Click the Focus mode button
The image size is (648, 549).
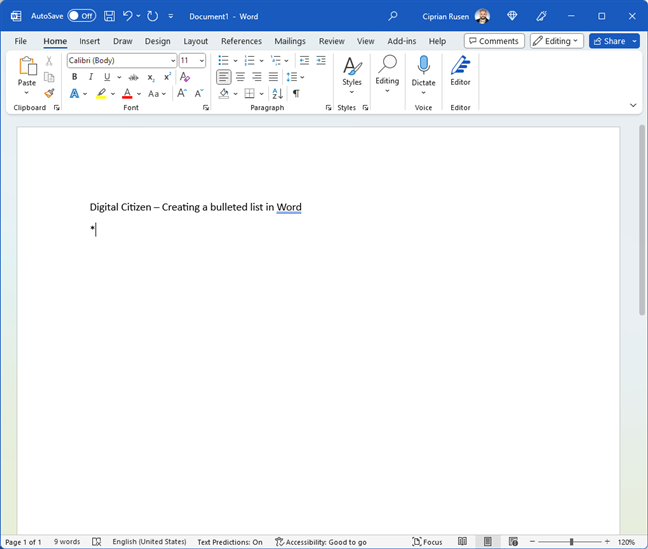[427, 542]
